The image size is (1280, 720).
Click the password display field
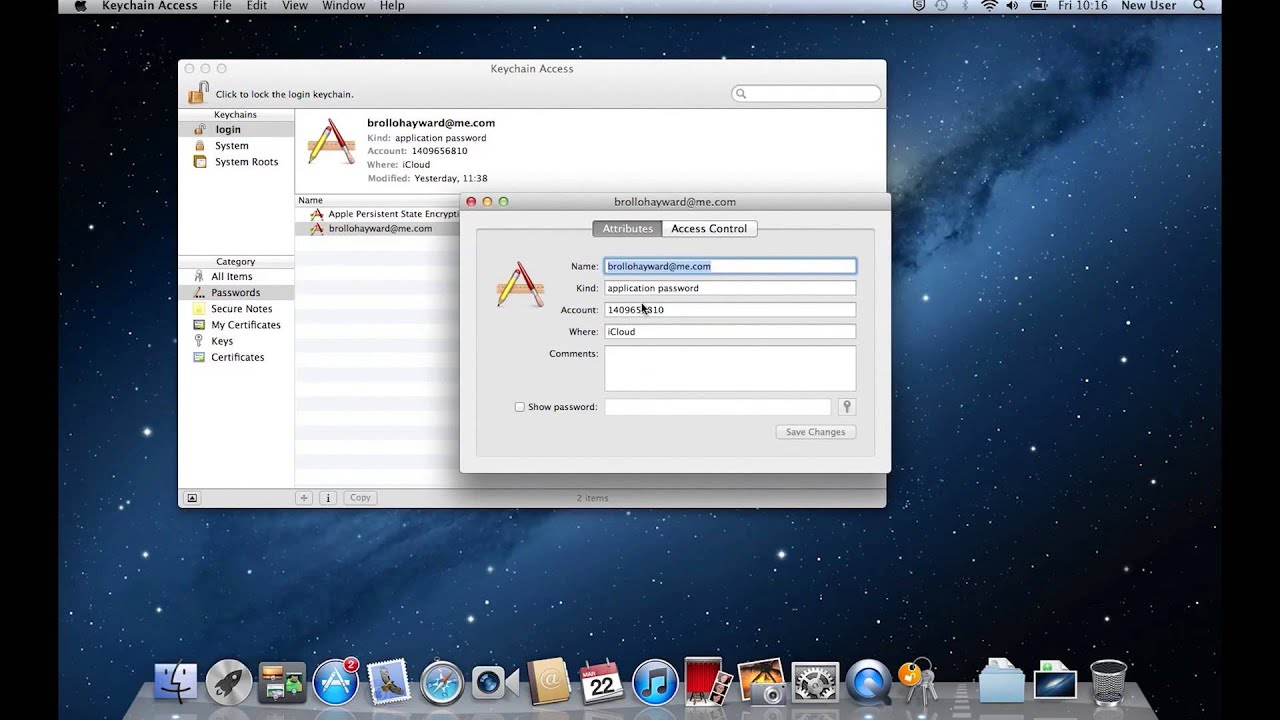tap(717, 407)
